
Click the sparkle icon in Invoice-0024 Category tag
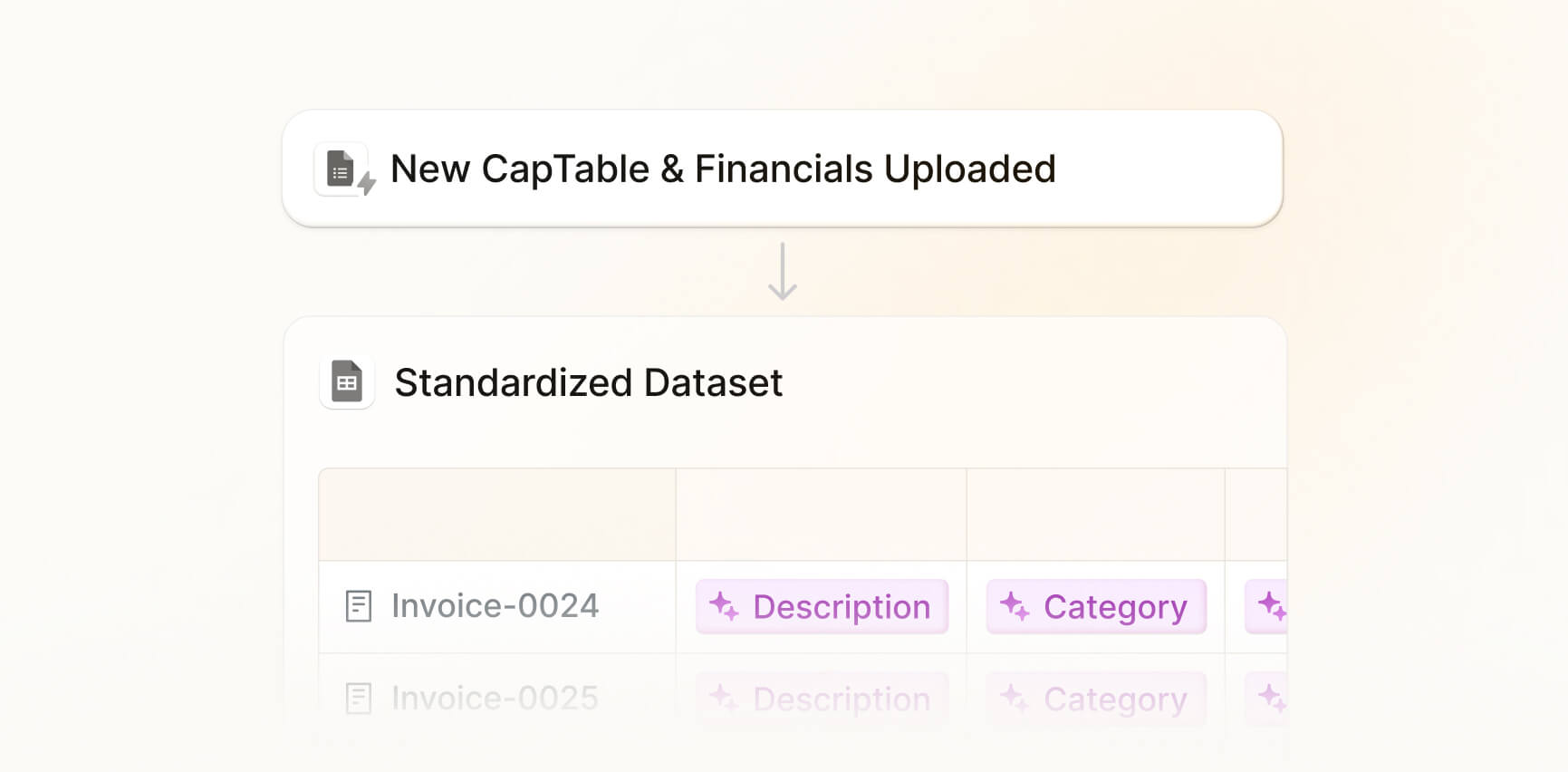[1015, 606]
